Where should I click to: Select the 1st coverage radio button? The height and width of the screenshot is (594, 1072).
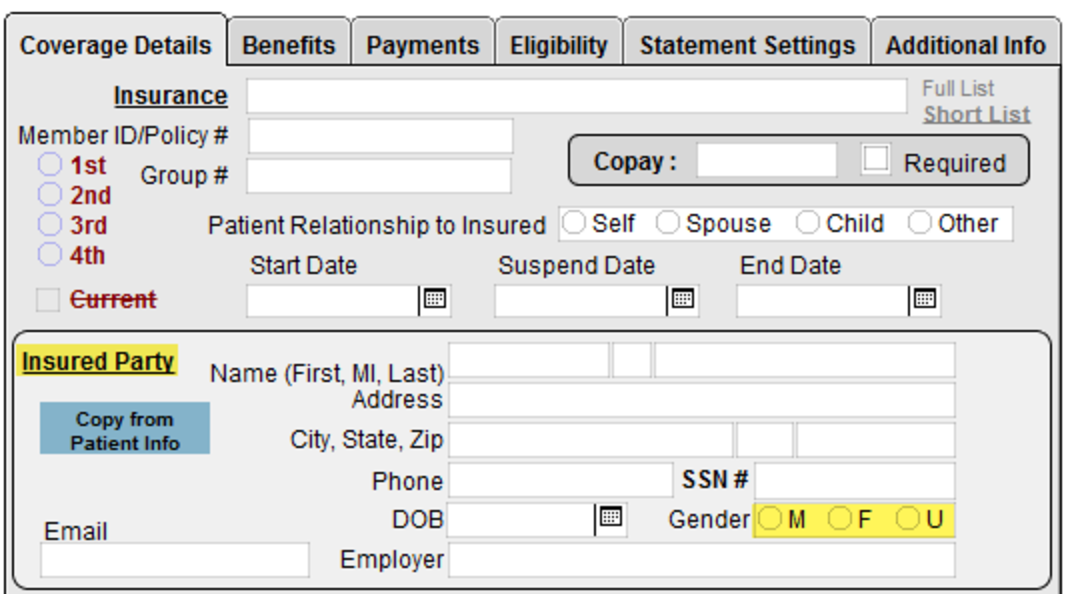(x=50, y=165)
